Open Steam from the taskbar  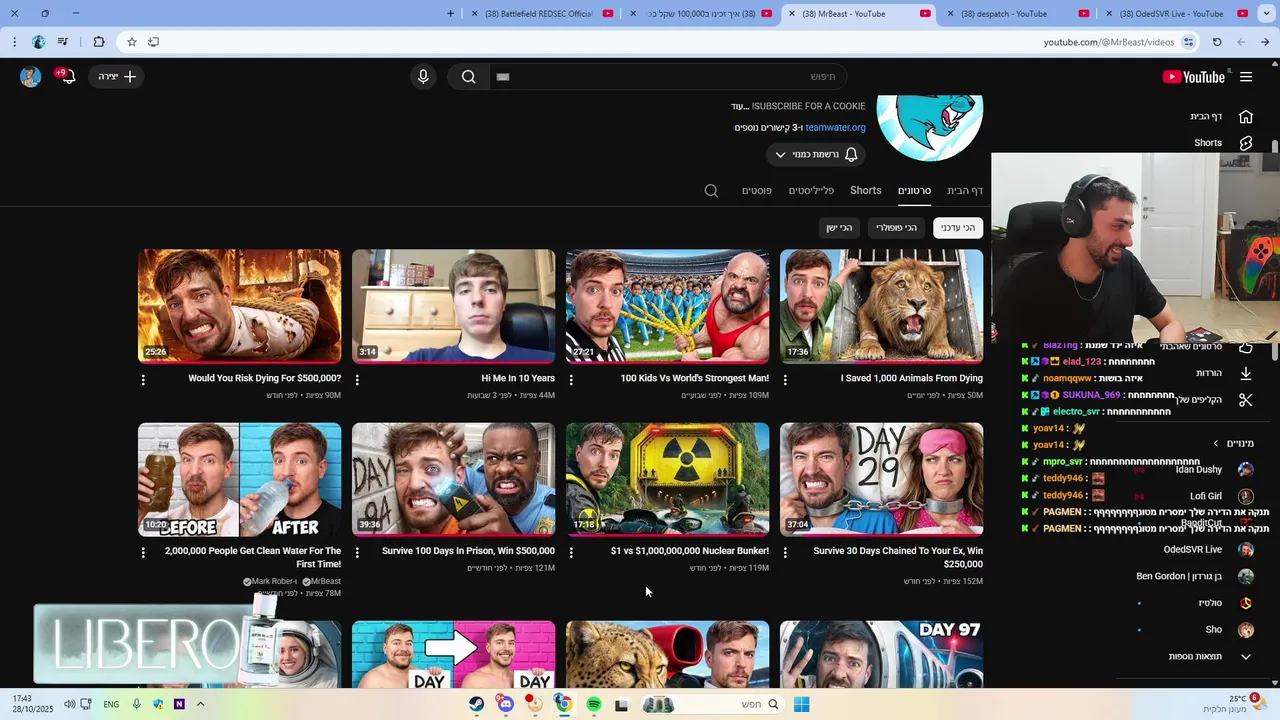point(477,704)
